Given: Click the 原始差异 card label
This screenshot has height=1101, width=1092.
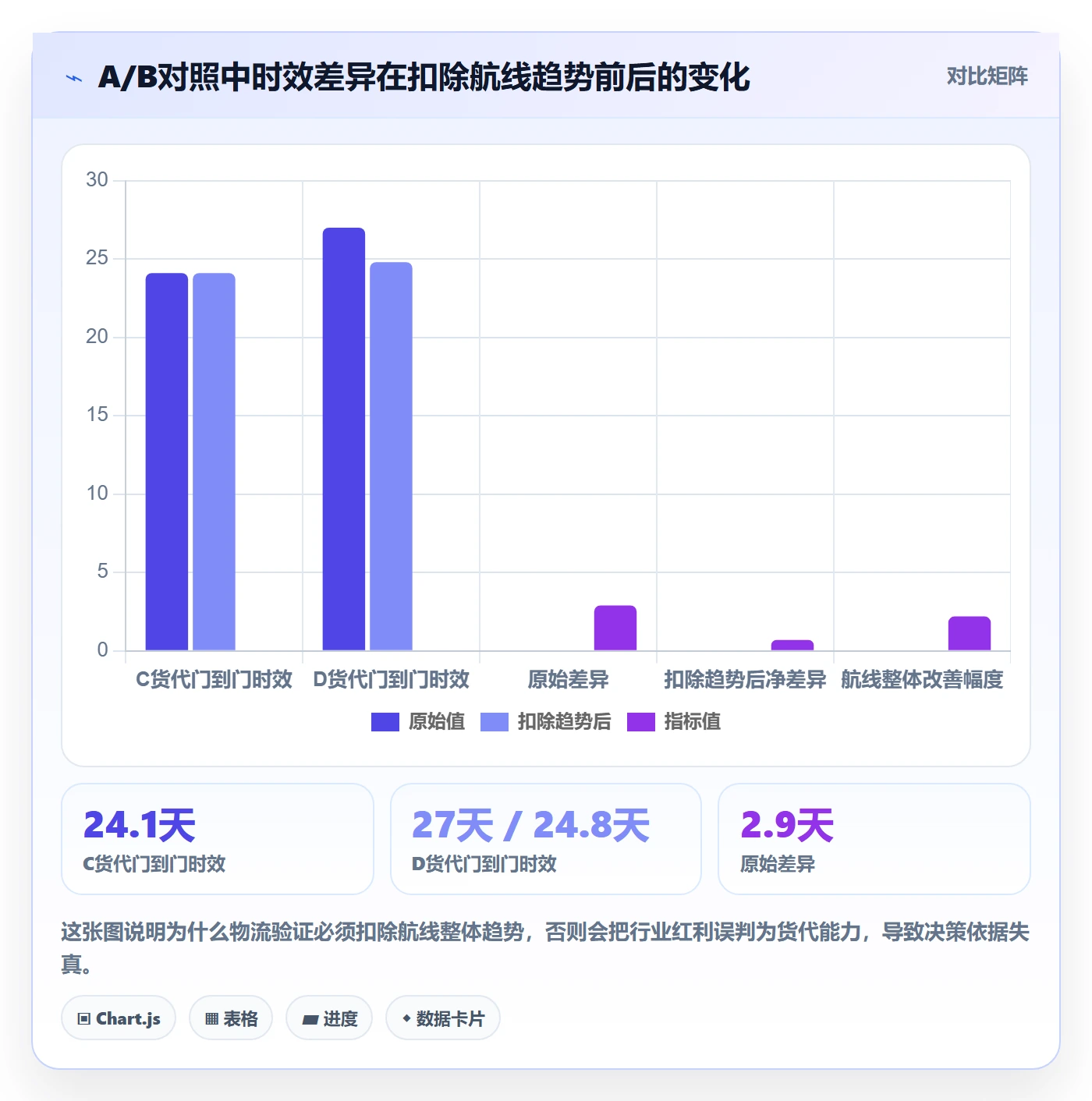Looking at the screenshot, I should 778,864.
